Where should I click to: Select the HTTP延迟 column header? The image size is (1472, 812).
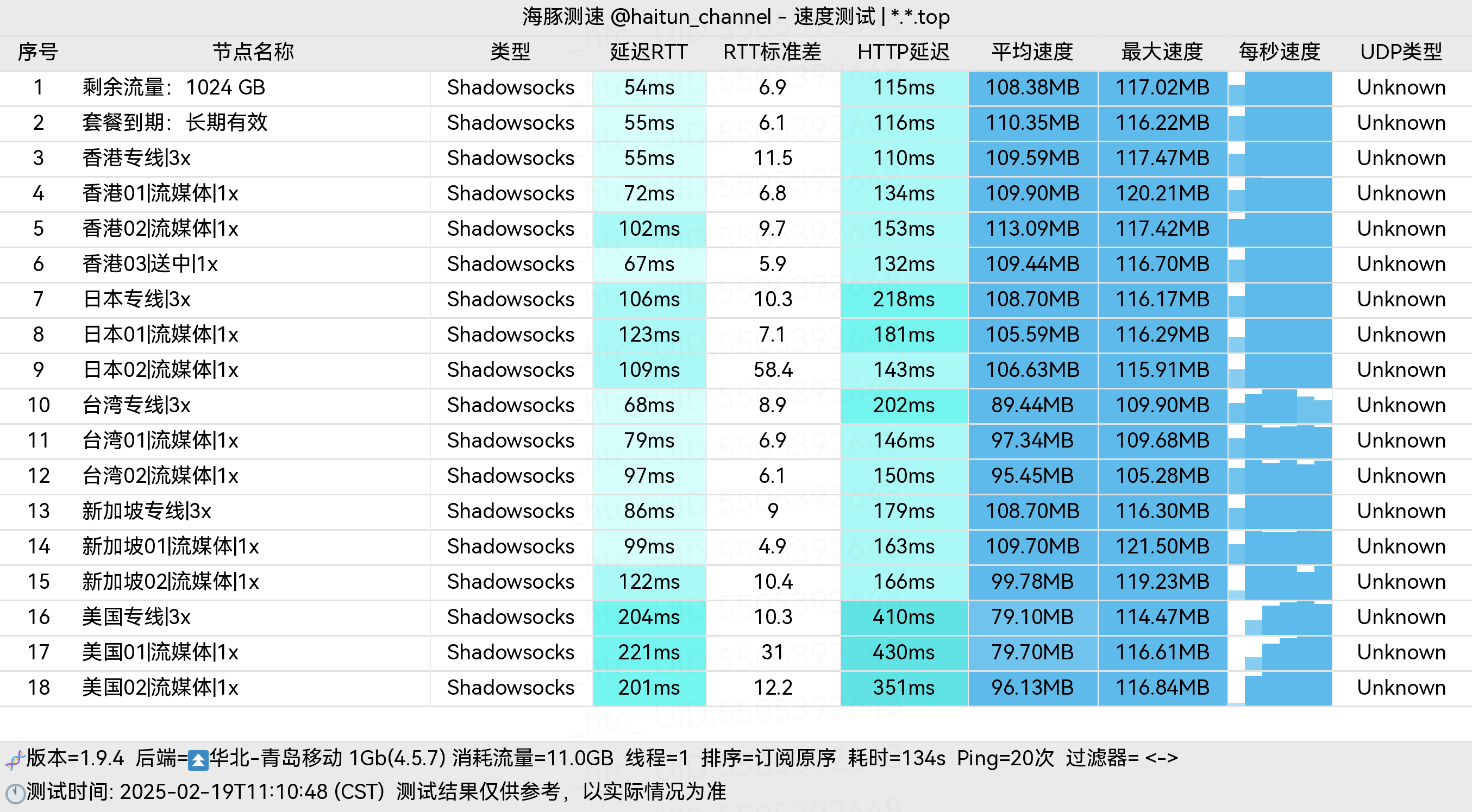coord(904,52)
